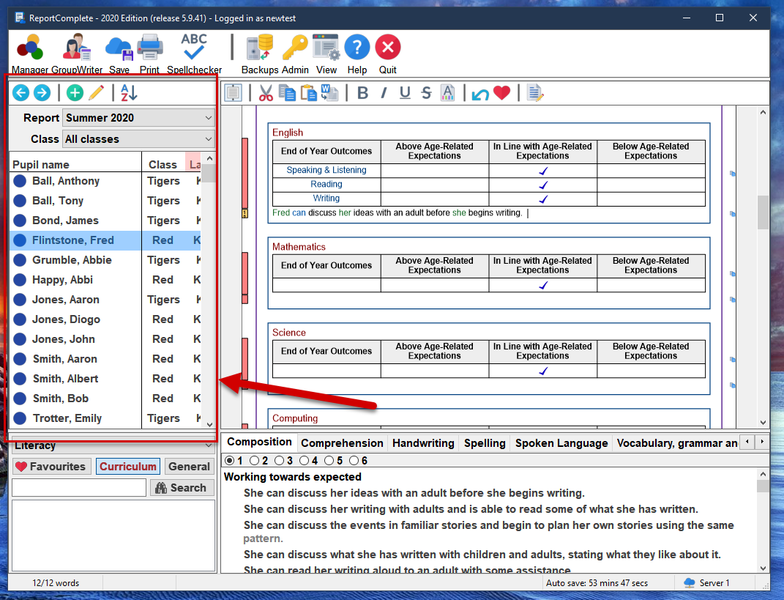Paste from the clipboard icon

[308, 93]
